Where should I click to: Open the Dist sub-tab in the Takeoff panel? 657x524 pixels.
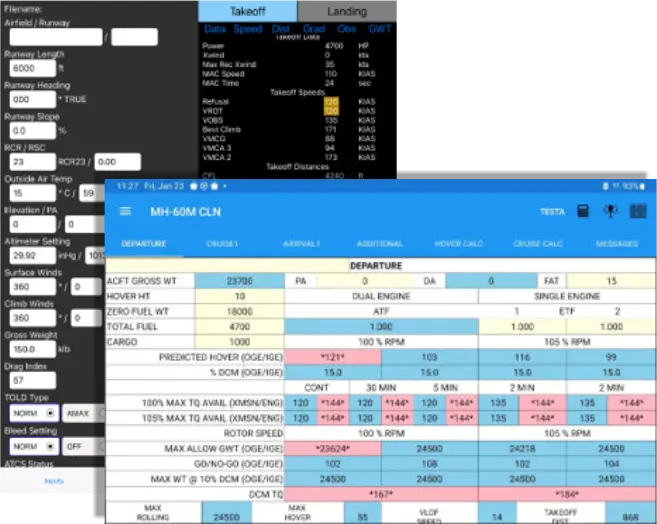click(280, 29)
